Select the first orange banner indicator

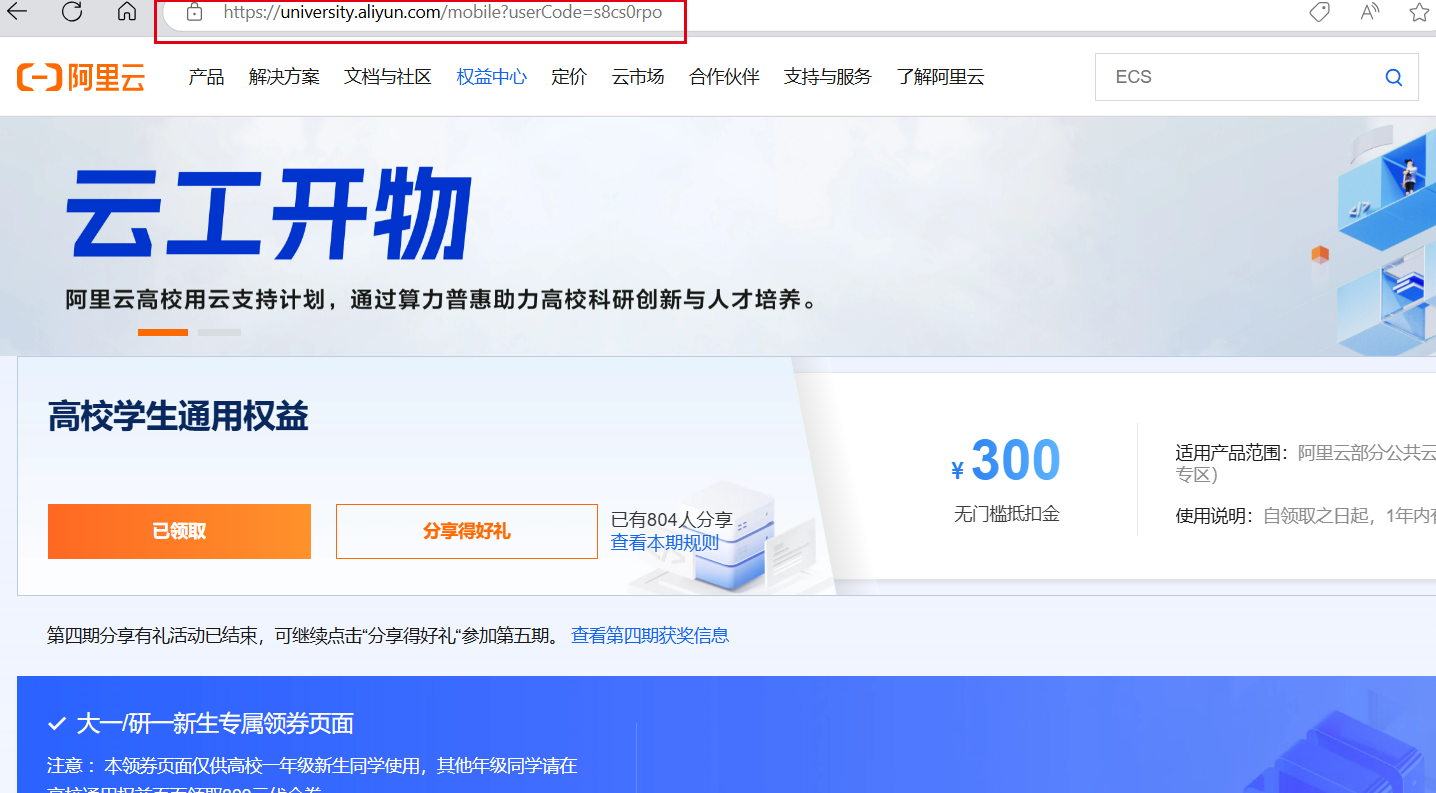(163, 332)
